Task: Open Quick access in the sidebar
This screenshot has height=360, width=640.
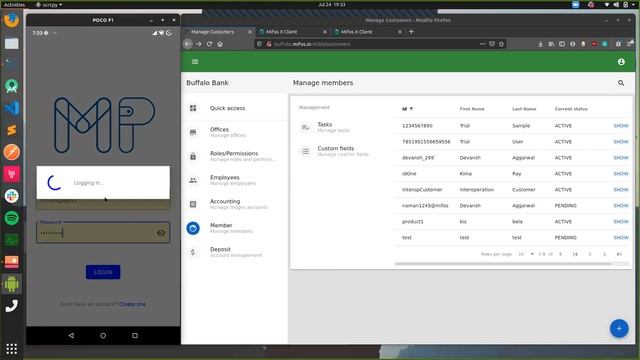Action: [x=235, y=108]
